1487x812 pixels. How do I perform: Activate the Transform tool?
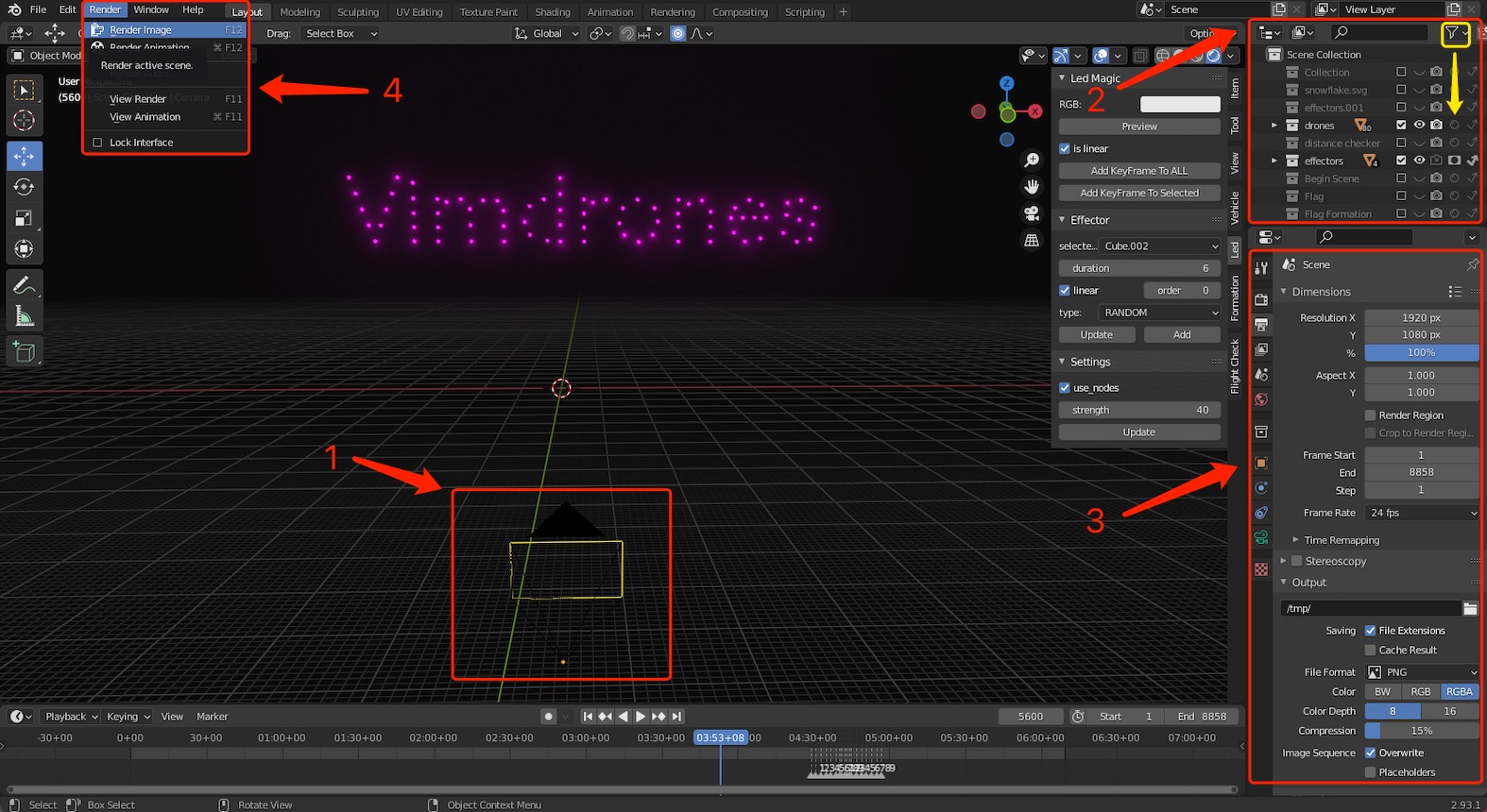(x=25, y=249)
